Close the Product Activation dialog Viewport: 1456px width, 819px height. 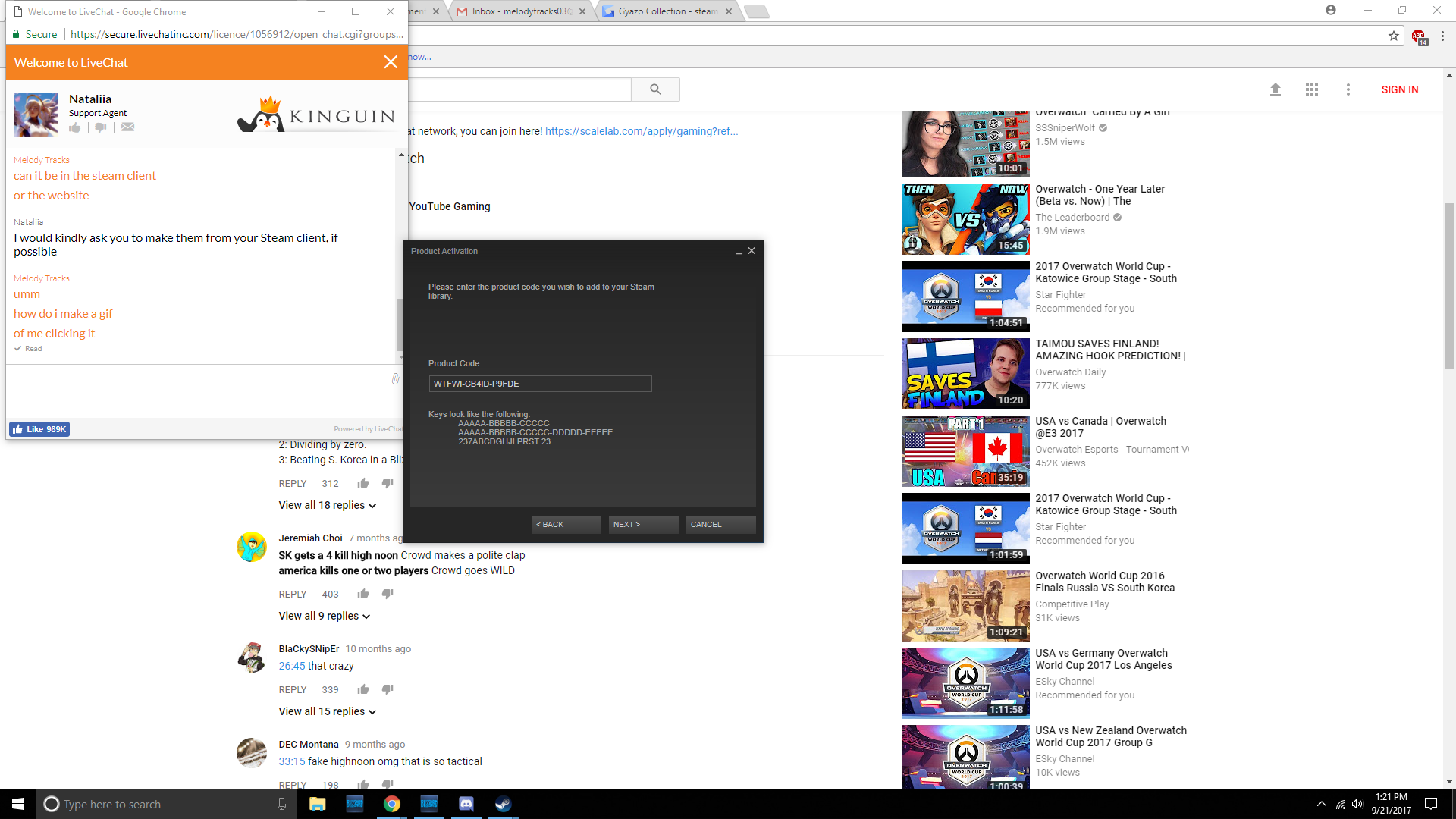pyautogui.click(x=752, y=251)
